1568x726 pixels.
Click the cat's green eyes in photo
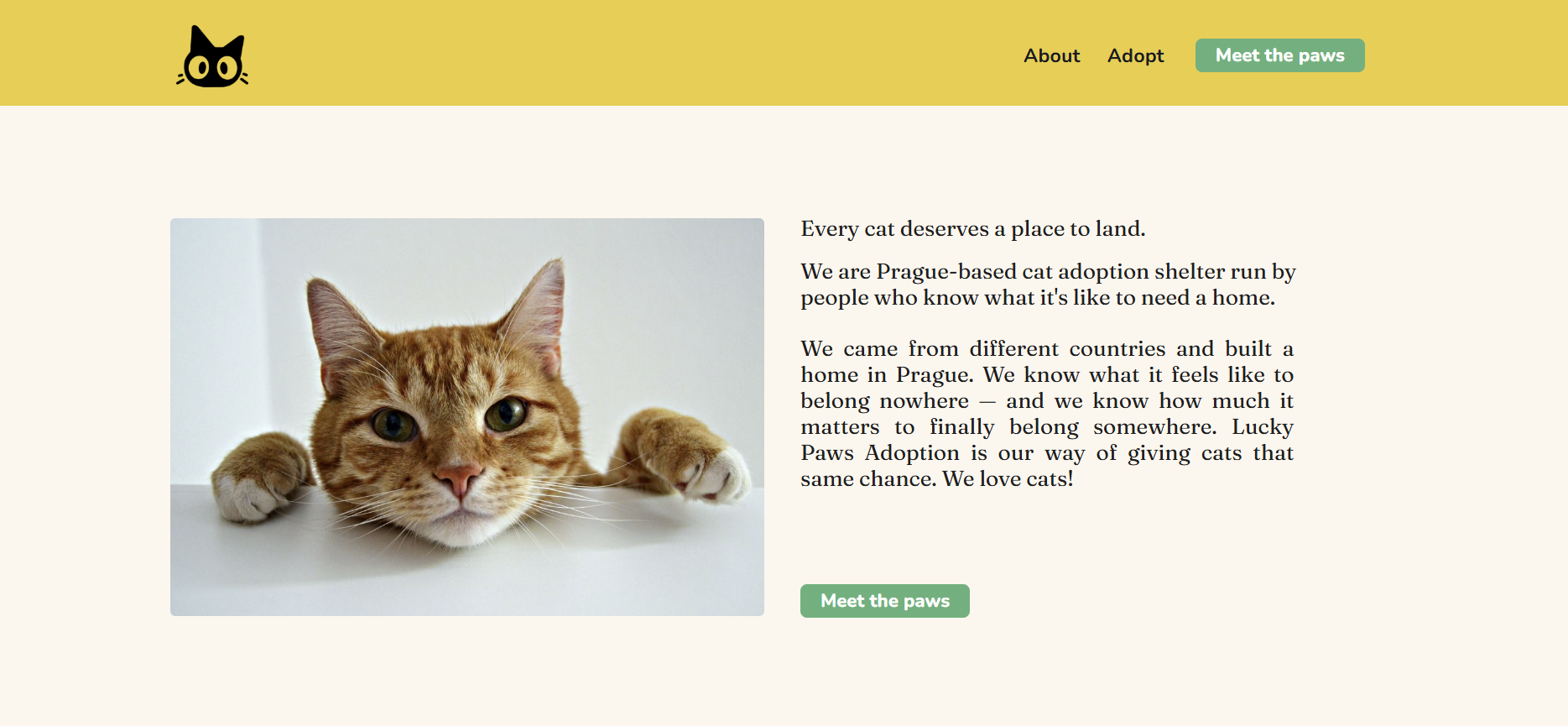[x=449, y=419]
